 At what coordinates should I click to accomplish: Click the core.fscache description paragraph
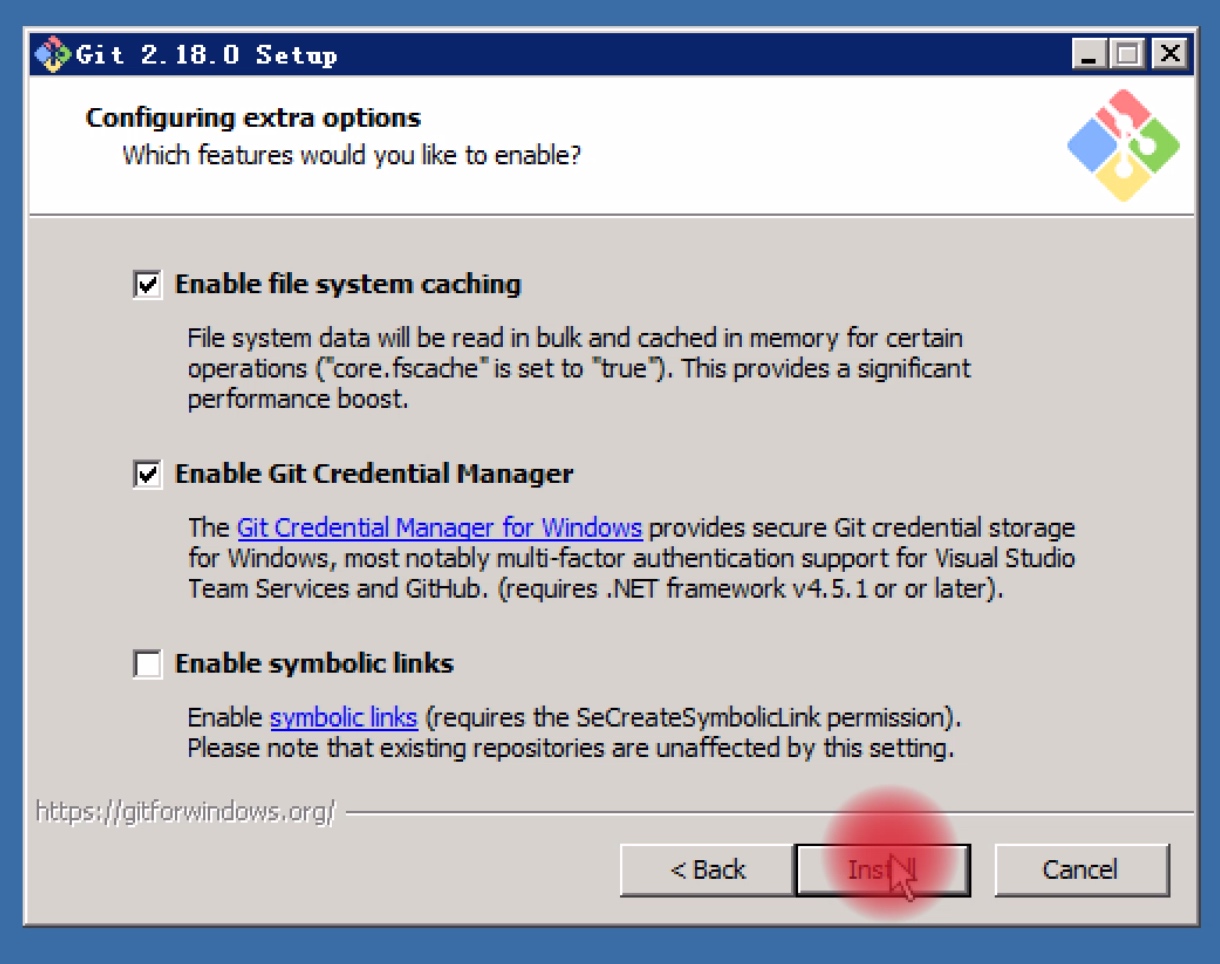[579, 368]
